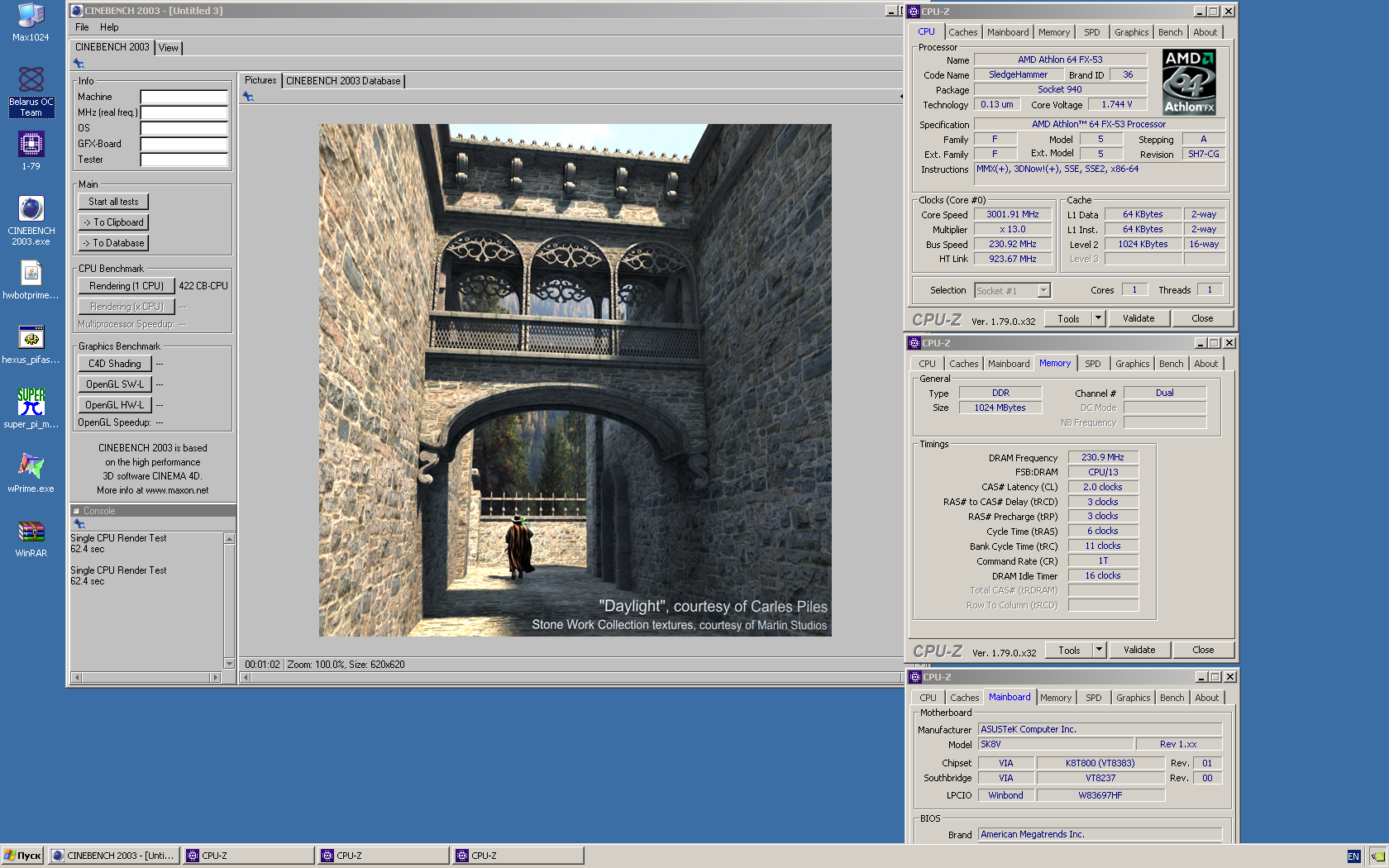Click the 3001.91 MHz Core Speed value
Viewport: 1389px width, 868px height.
[x=1013, y=214]
